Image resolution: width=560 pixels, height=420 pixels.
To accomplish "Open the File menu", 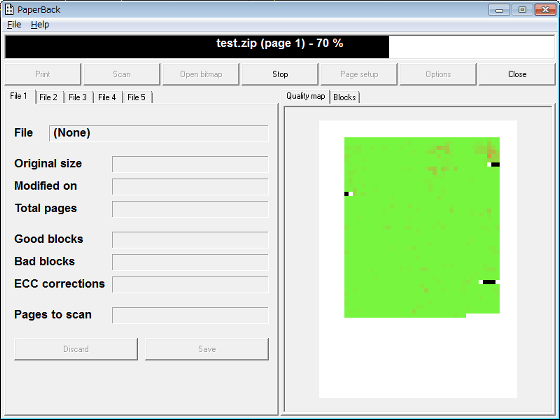I will click(14, 25).
